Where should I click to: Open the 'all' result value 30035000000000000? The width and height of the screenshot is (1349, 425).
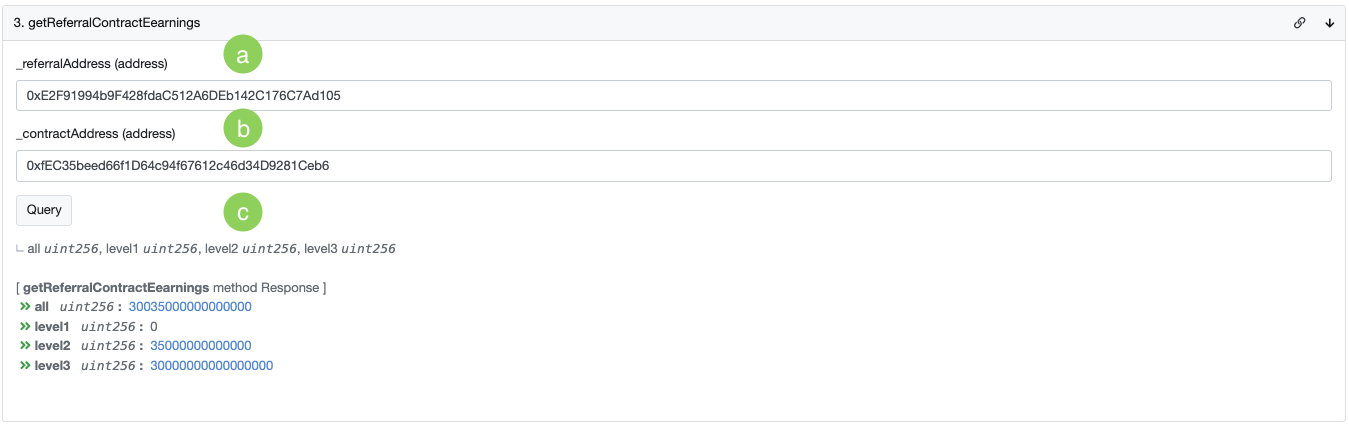tap(190, 306)
